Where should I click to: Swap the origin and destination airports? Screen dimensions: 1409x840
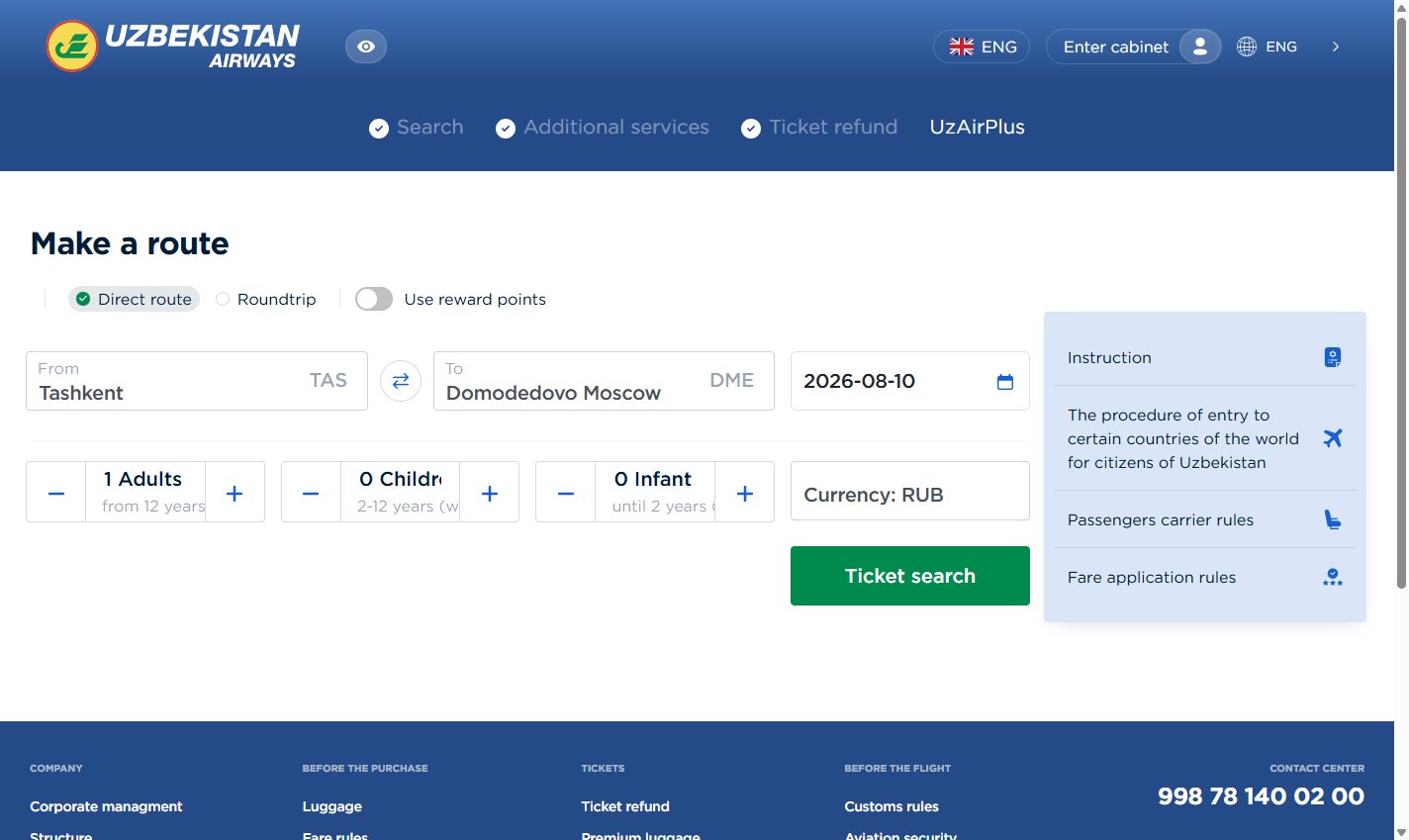[401, 381]
